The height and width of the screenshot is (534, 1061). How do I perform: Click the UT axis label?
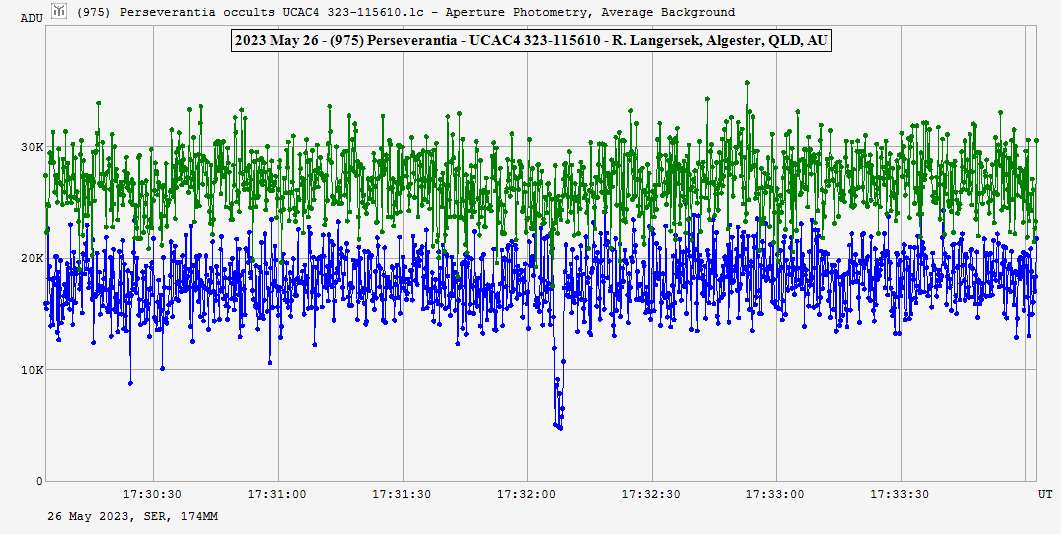(1045, 495)
